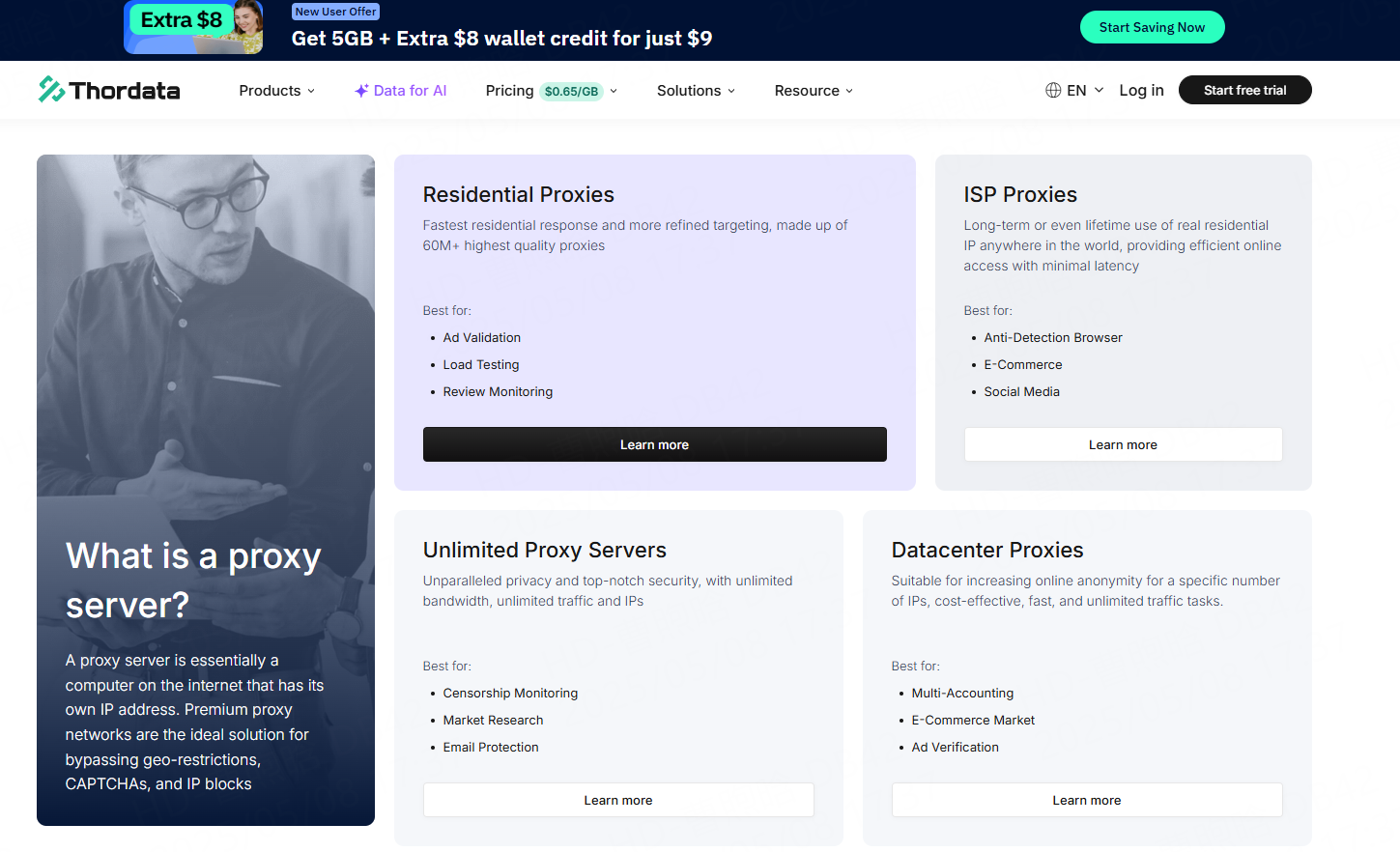Open the Data for AI menu item
Image resolution: width=1400 pixels, height=852 pixels.
tap(410, 91)
